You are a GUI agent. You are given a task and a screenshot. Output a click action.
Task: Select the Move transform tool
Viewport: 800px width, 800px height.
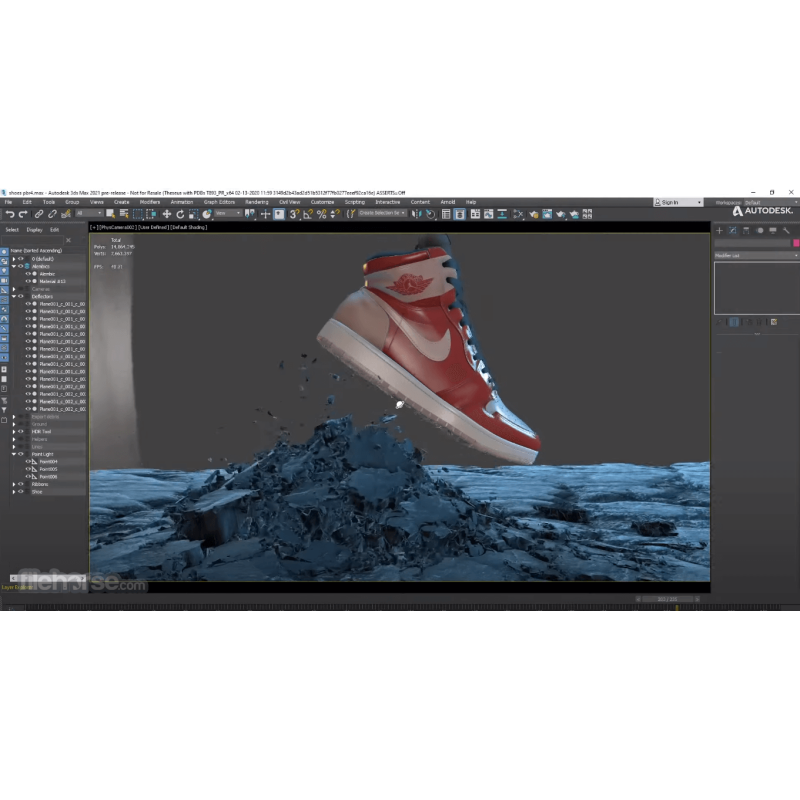pyautogui.click(x=167, y=214)
